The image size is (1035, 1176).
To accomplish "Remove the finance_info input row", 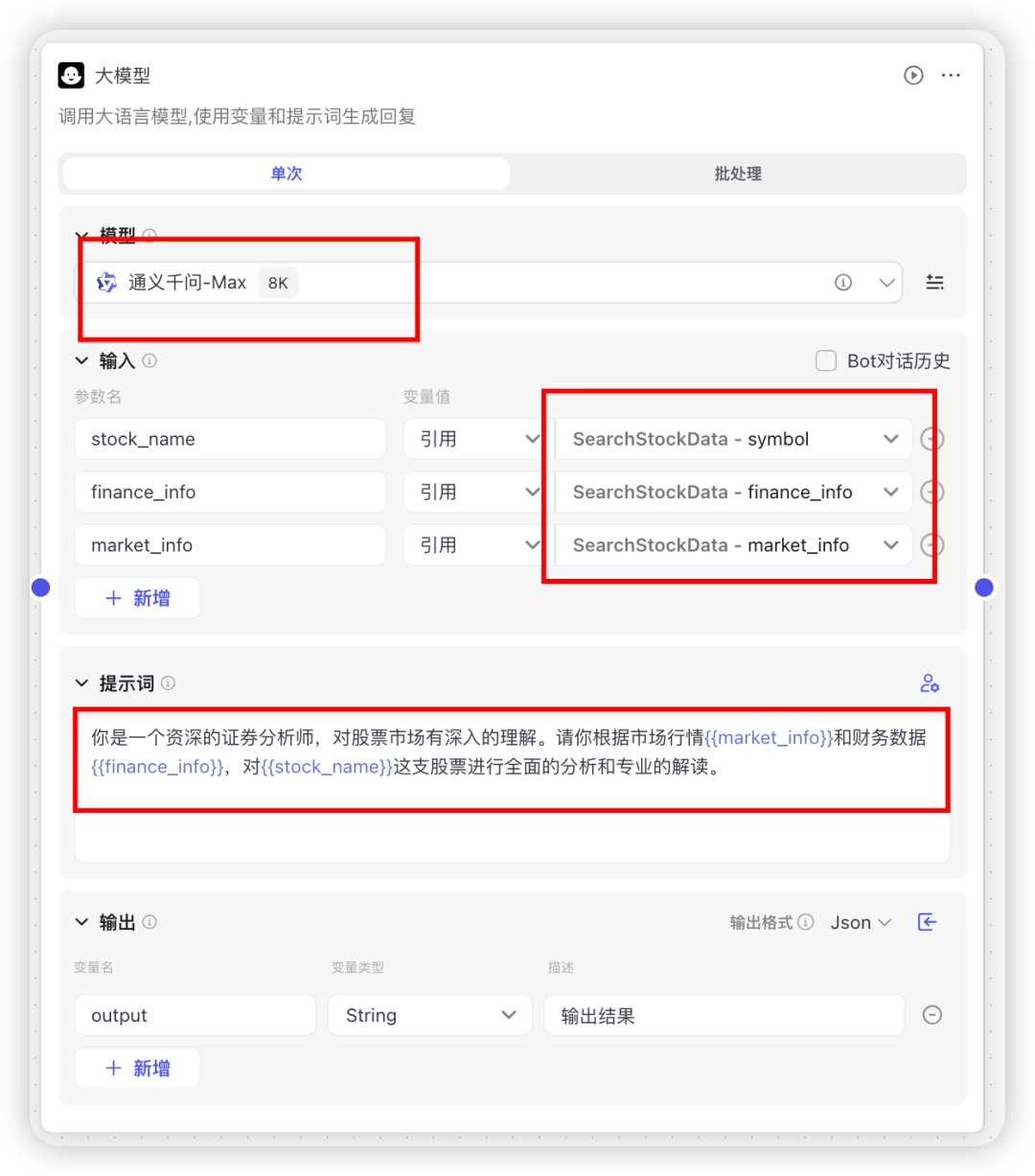I will point(931,492).
